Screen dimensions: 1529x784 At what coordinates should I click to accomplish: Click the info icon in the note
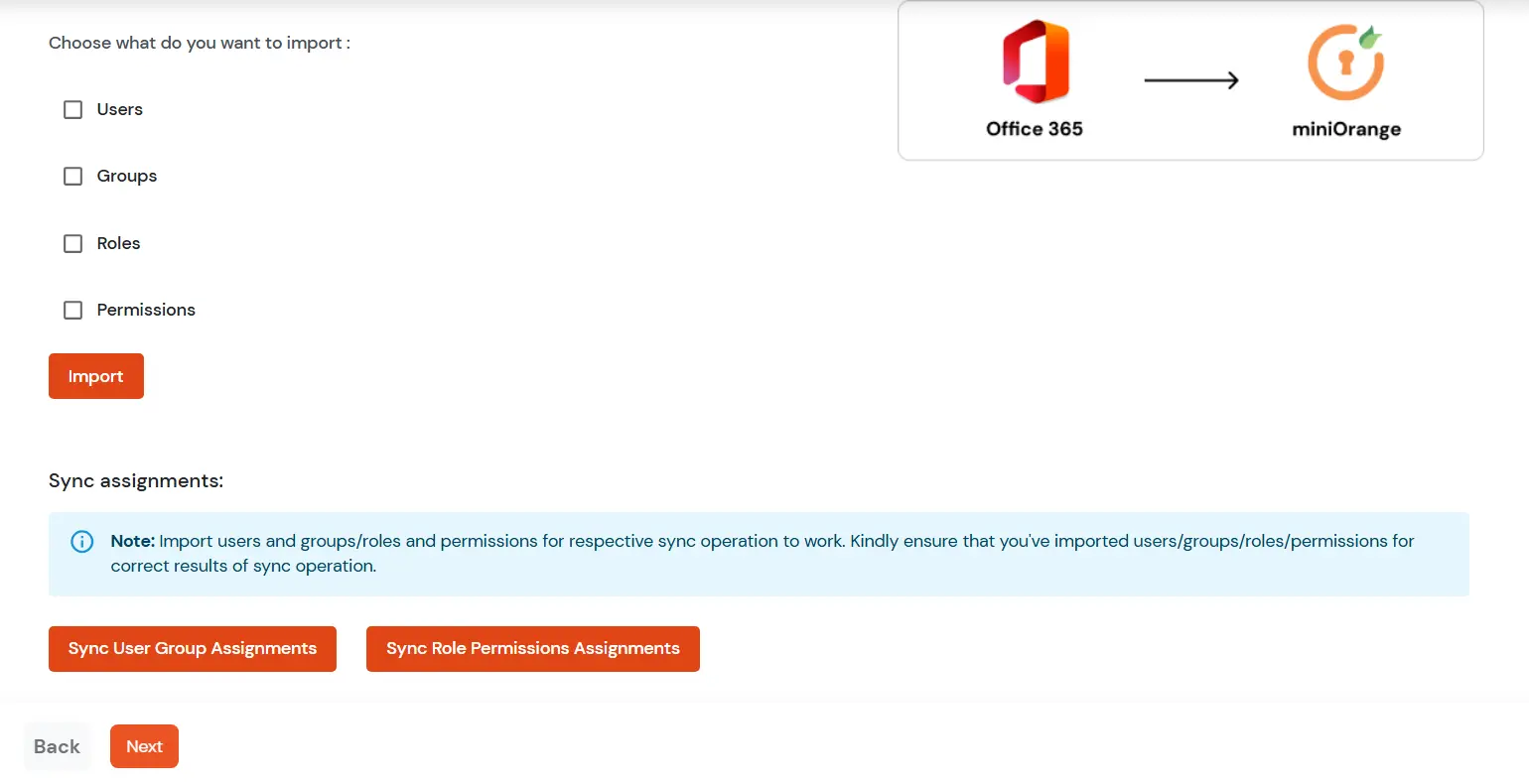[x=82, y=542]
